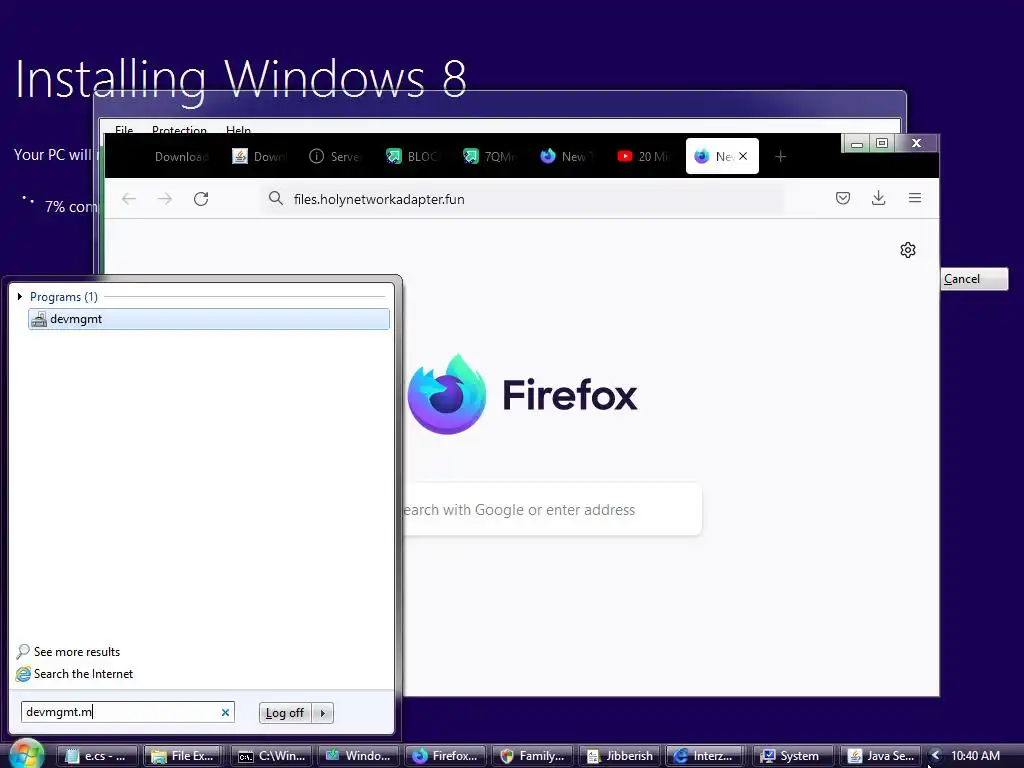This screenshot has height=768, width=1024.
Task: Switch to the inactive New Tab
Action: click(567, 157)
